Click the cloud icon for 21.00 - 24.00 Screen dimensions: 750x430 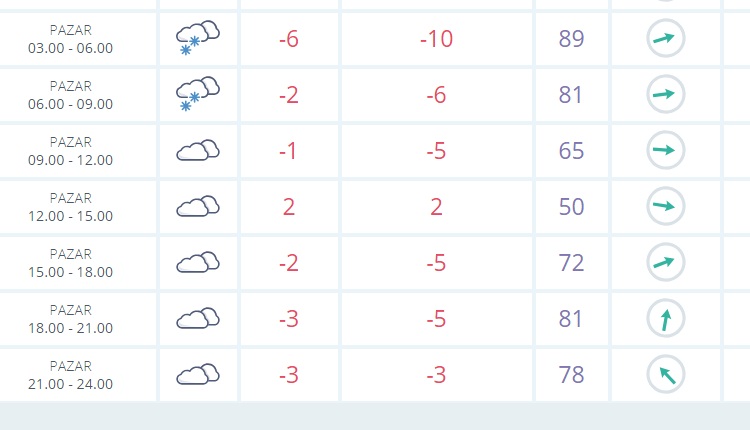pyautogui.click(x=198, y=374)
